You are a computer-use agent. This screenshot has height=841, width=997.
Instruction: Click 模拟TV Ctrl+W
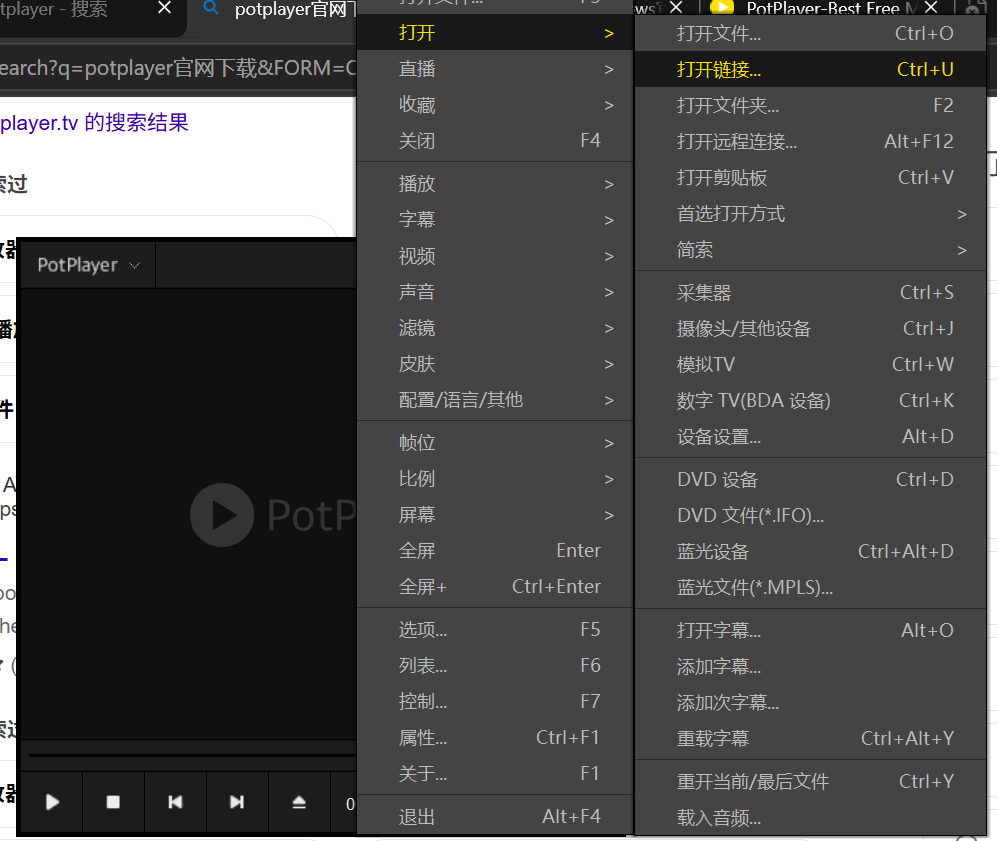pyautogui.click(x=811, y=364)
